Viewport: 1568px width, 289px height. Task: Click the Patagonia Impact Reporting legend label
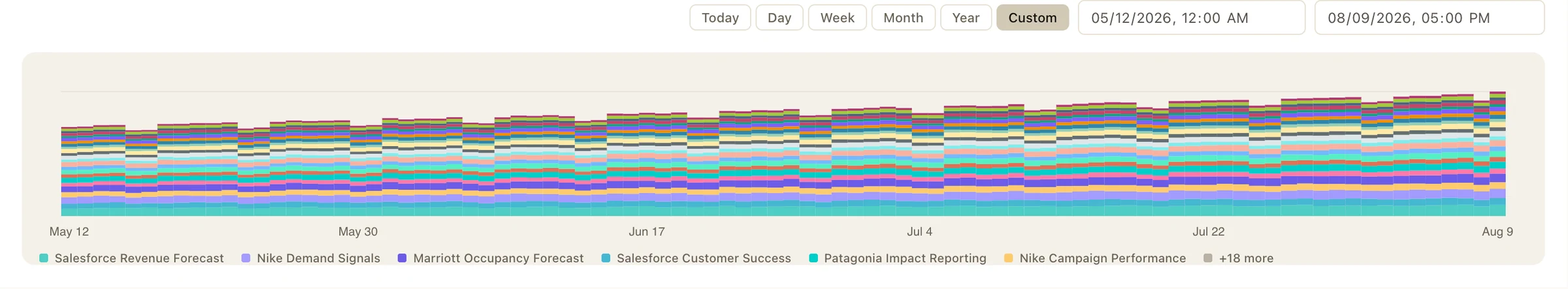[x=905, y=258]
